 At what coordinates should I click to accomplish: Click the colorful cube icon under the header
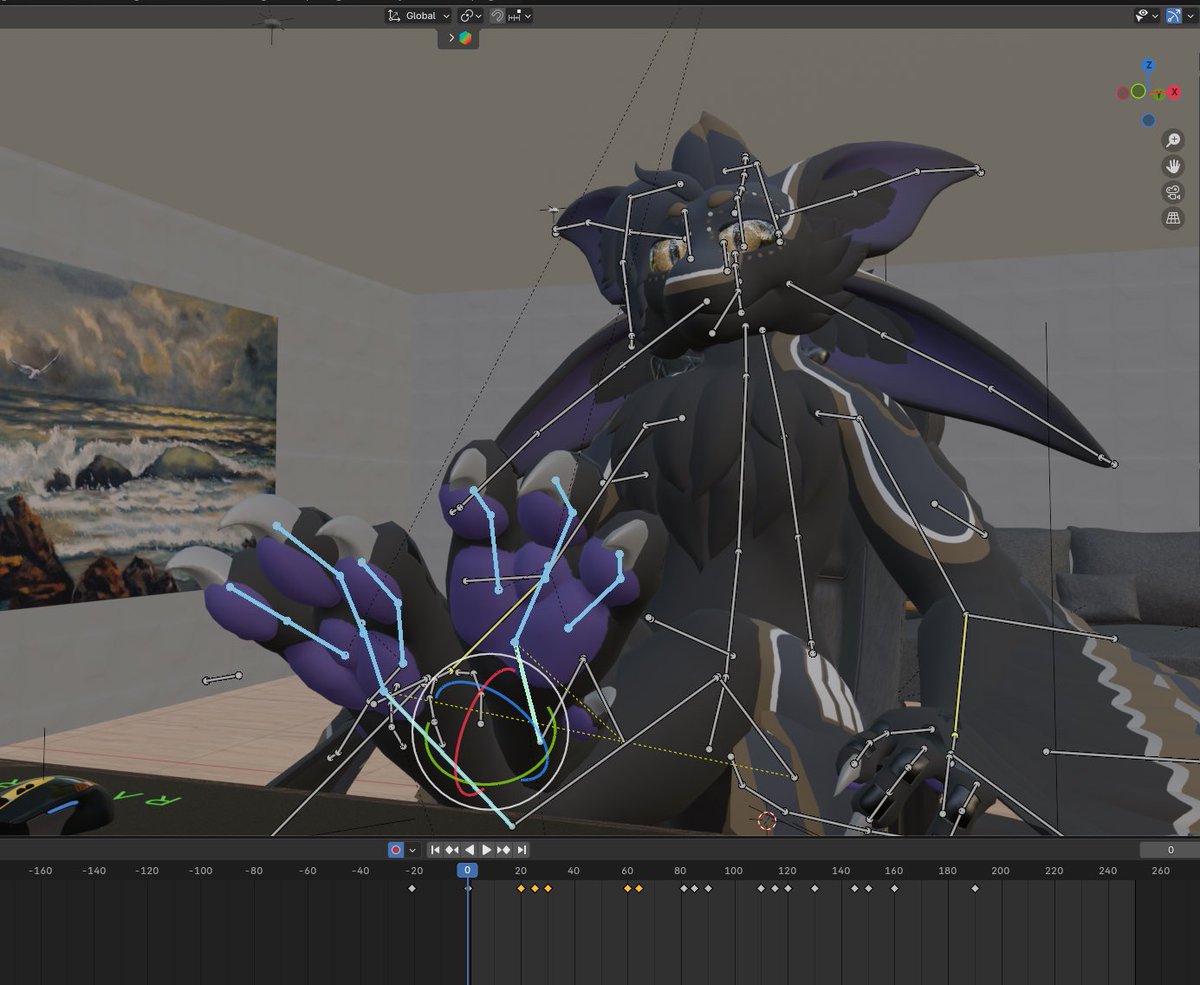(466, 38)
